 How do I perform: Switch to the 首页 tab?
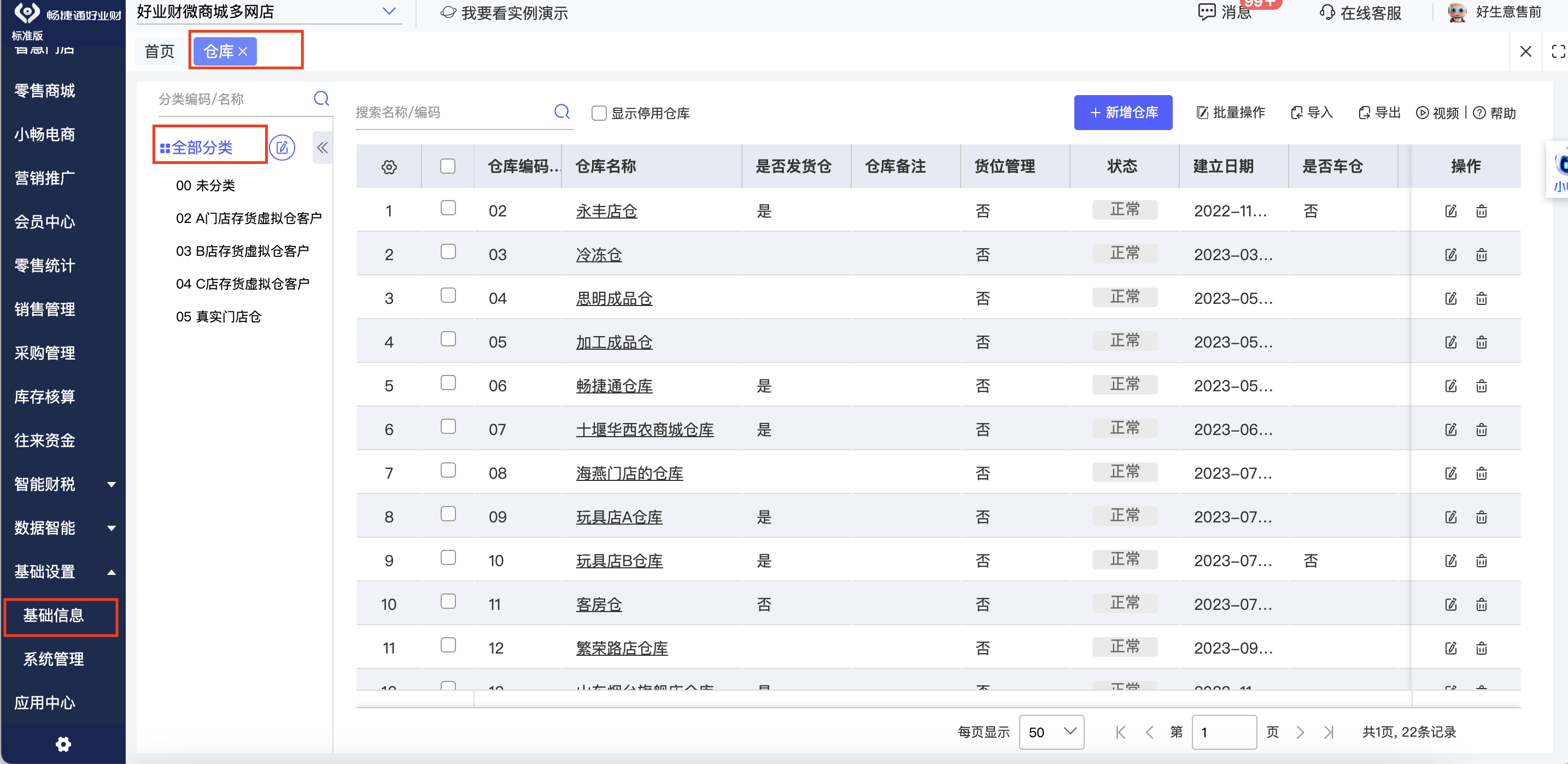coord(160,52)
